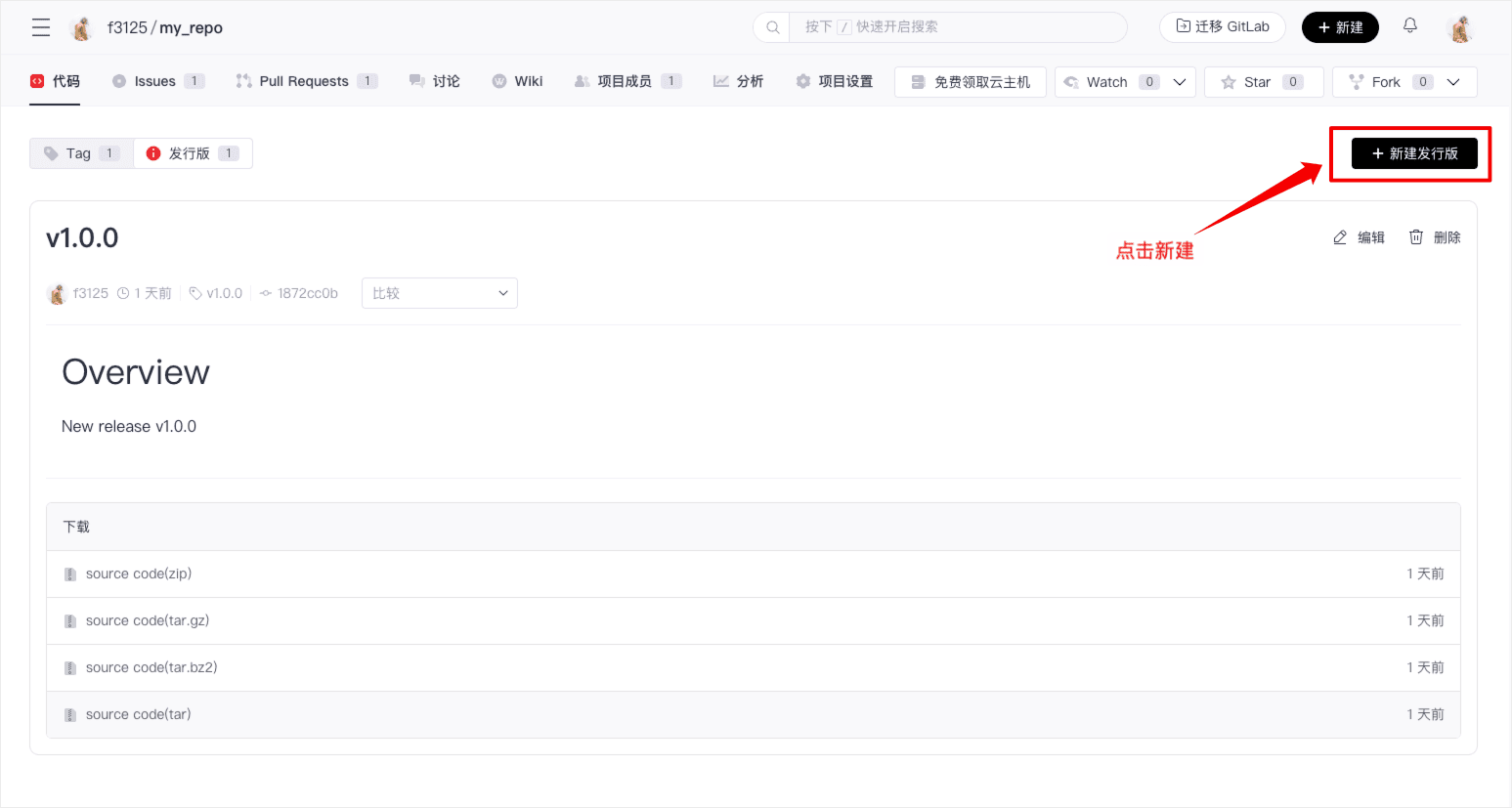
Task: Click the edit pencil icon for v1.0.0
Action: (1340, 237)
